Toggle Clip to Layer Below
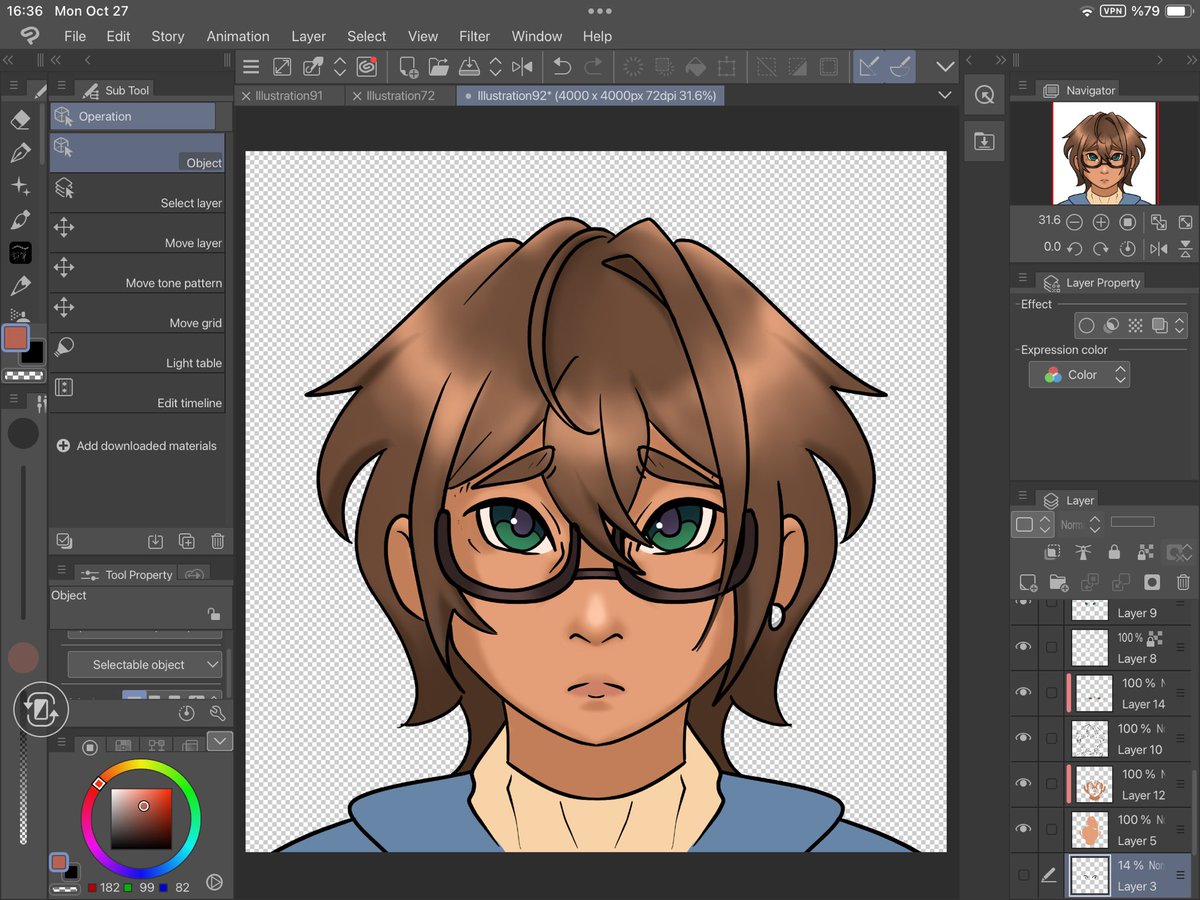The image size is (1200, 900). tap(1052, 552)
